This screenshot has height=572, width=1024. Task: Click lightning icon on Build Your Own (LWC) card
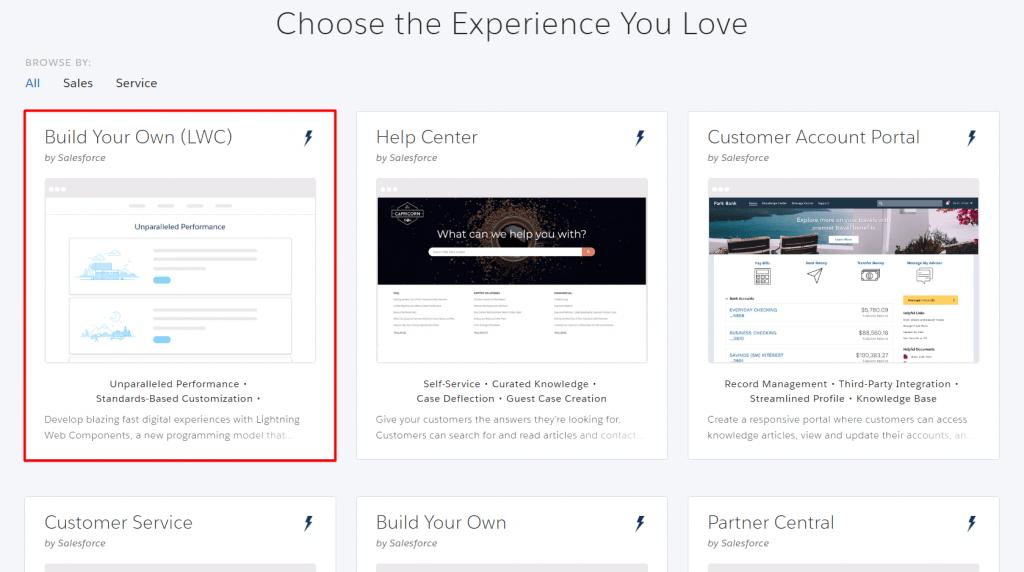[308, 138]
